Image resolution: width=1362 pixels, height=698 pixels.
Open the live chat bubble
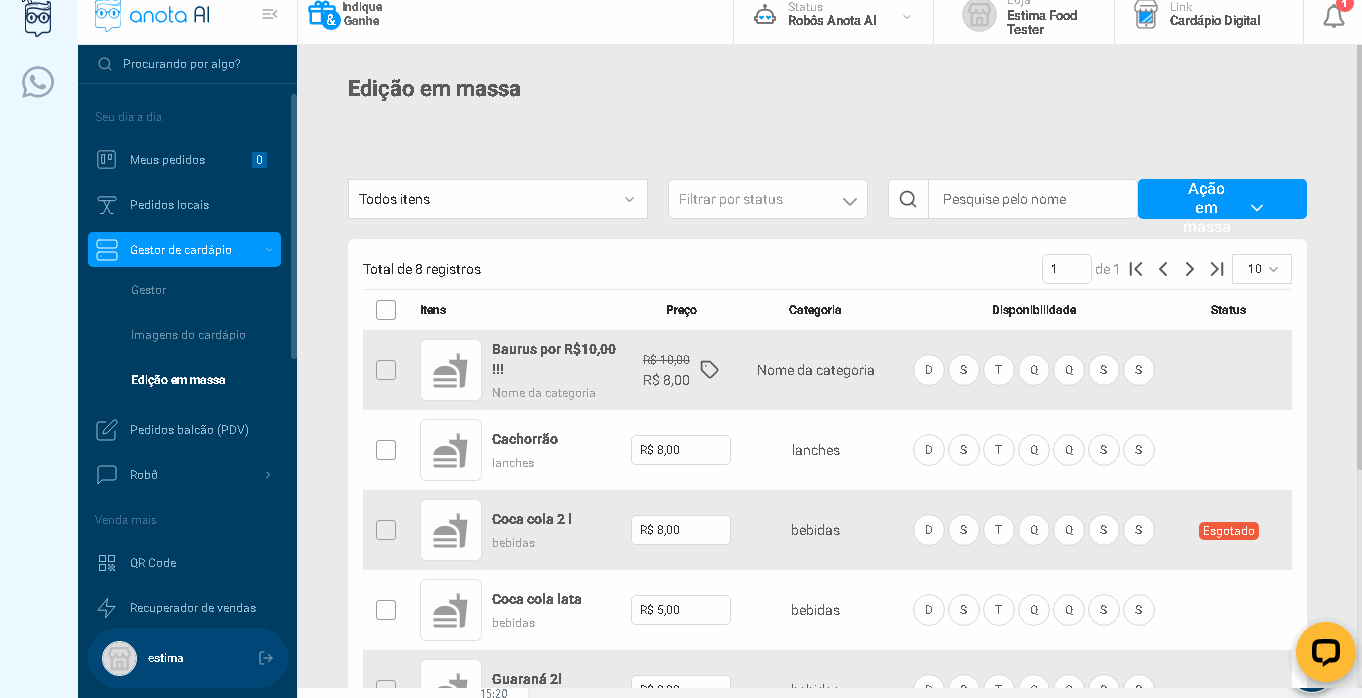(x=1325, y=652)
